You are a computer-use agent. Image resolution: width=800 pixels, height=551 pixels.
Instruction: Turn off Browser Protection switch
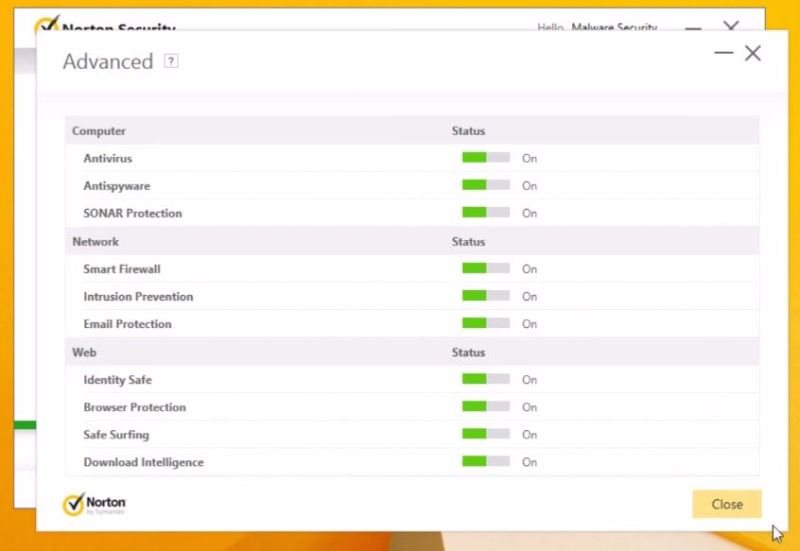(485, 408)
